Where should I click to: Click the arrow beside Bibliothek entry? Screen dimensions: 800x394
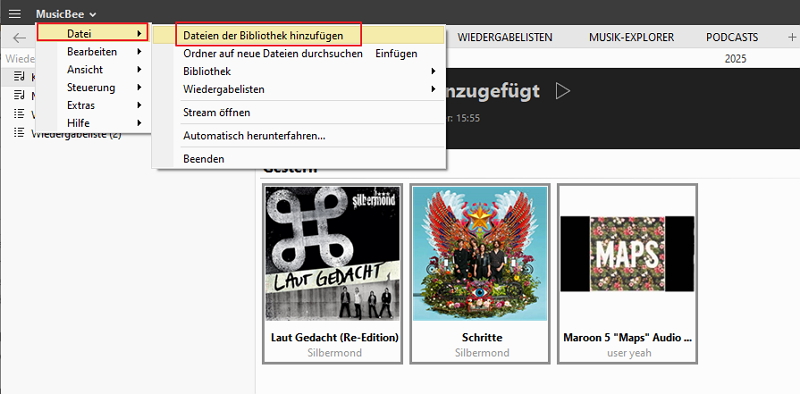click(x=433, y=71)
